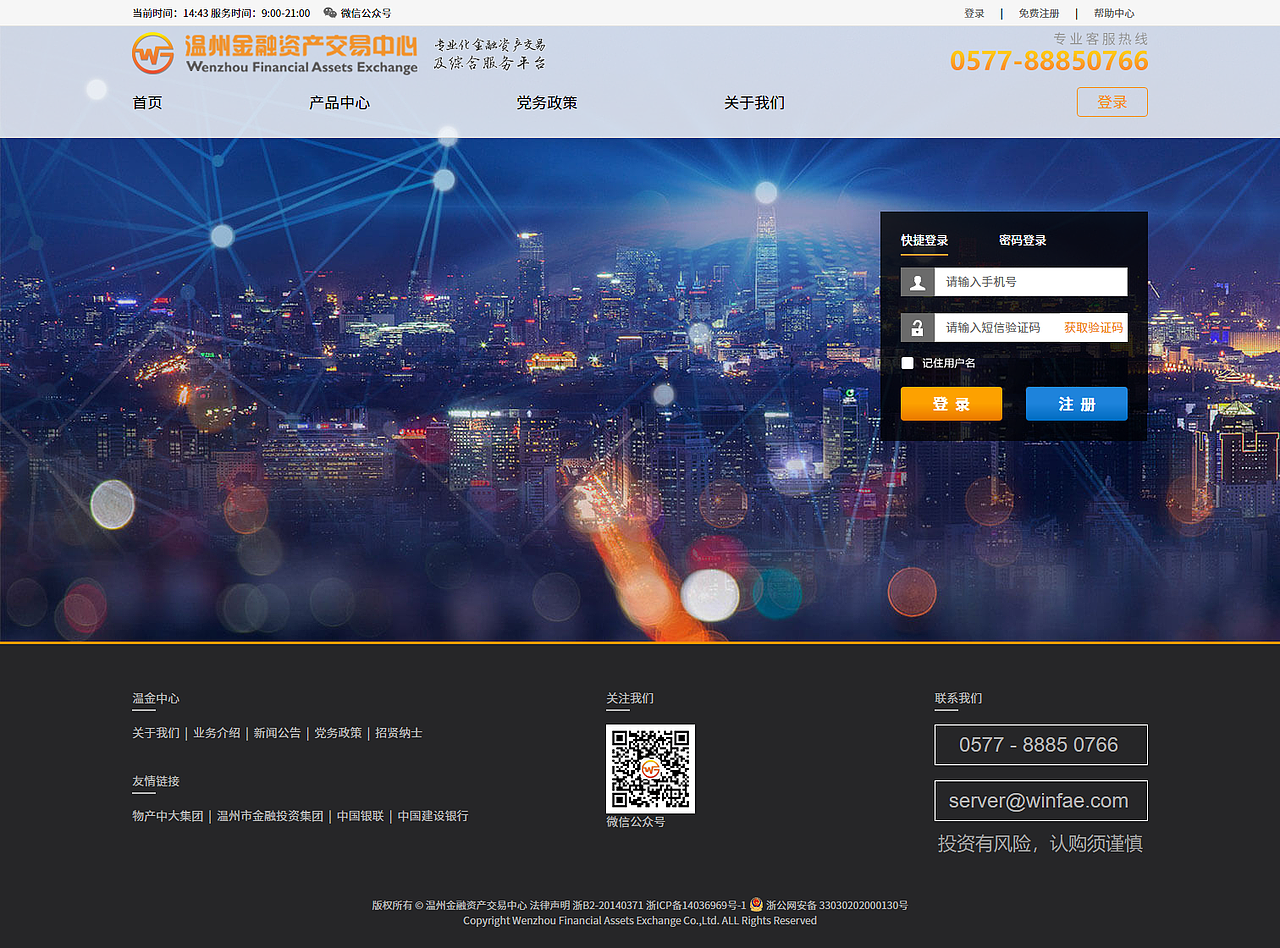Click the police badge icon near 浙公网安备
The height and width of the screenshot is (948, 1280).
point(757,905)
